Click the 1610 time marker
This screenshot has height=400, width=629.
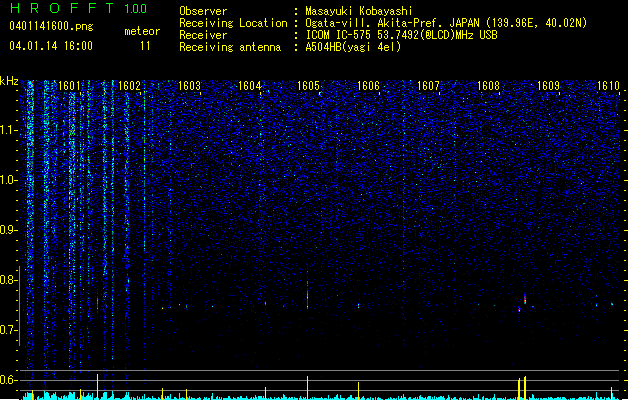coord(609,86)
